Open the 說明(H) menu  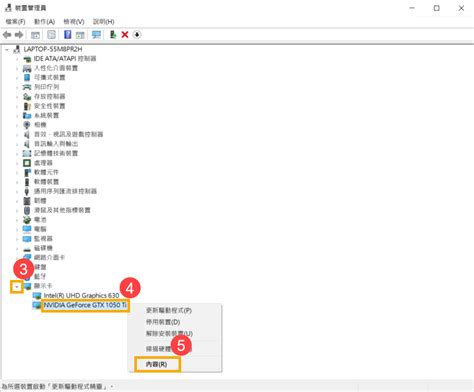pyautogui.click(x=103, y=22)
